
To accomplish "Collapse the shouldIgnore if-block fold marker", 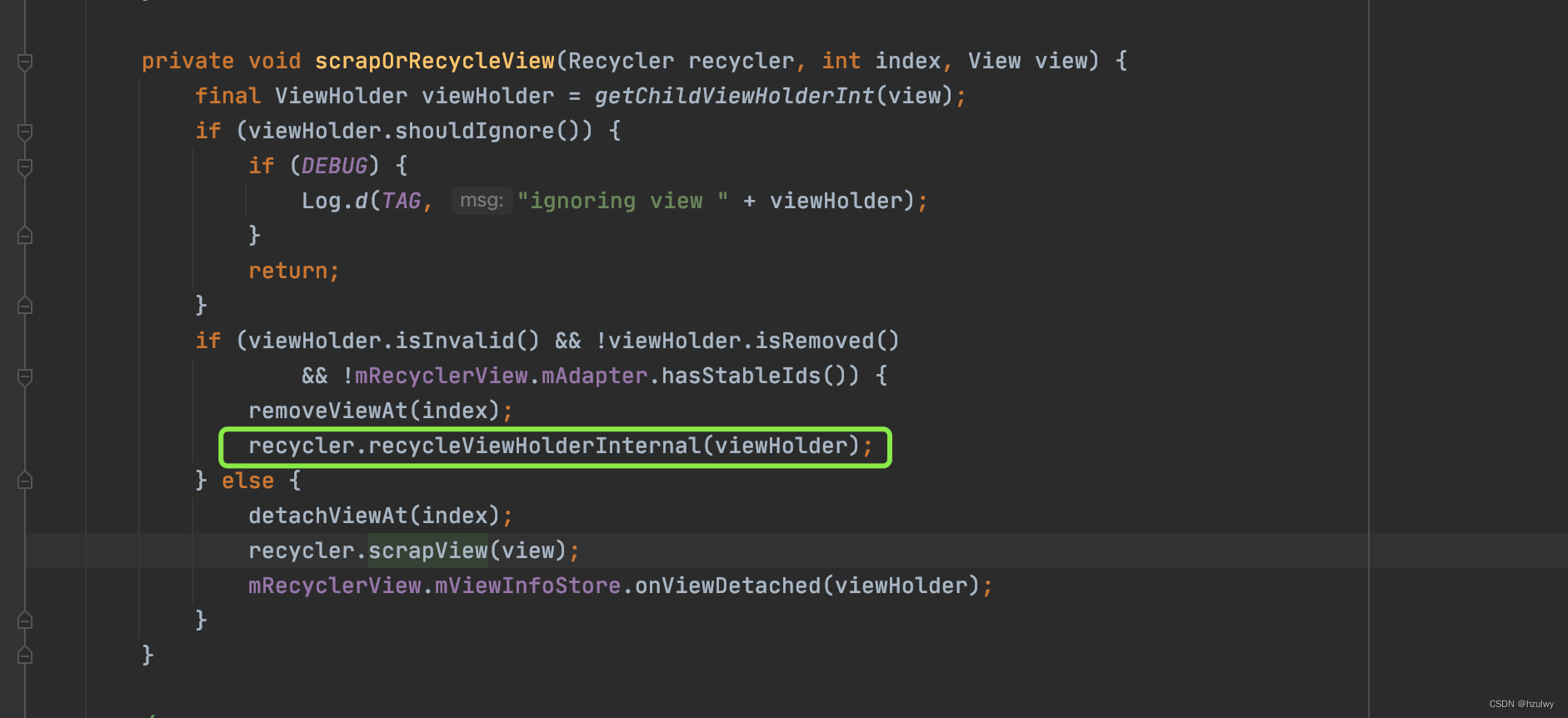I will (25, 132).
